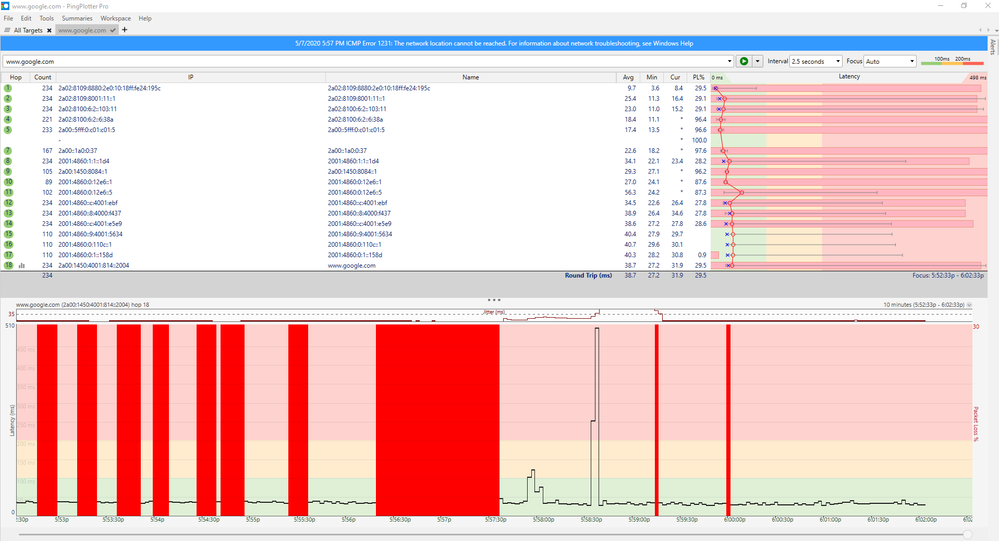Viewport: 999px width, 541px height.
Task: Open the Workspace menu
Action: tap(115, 18)
